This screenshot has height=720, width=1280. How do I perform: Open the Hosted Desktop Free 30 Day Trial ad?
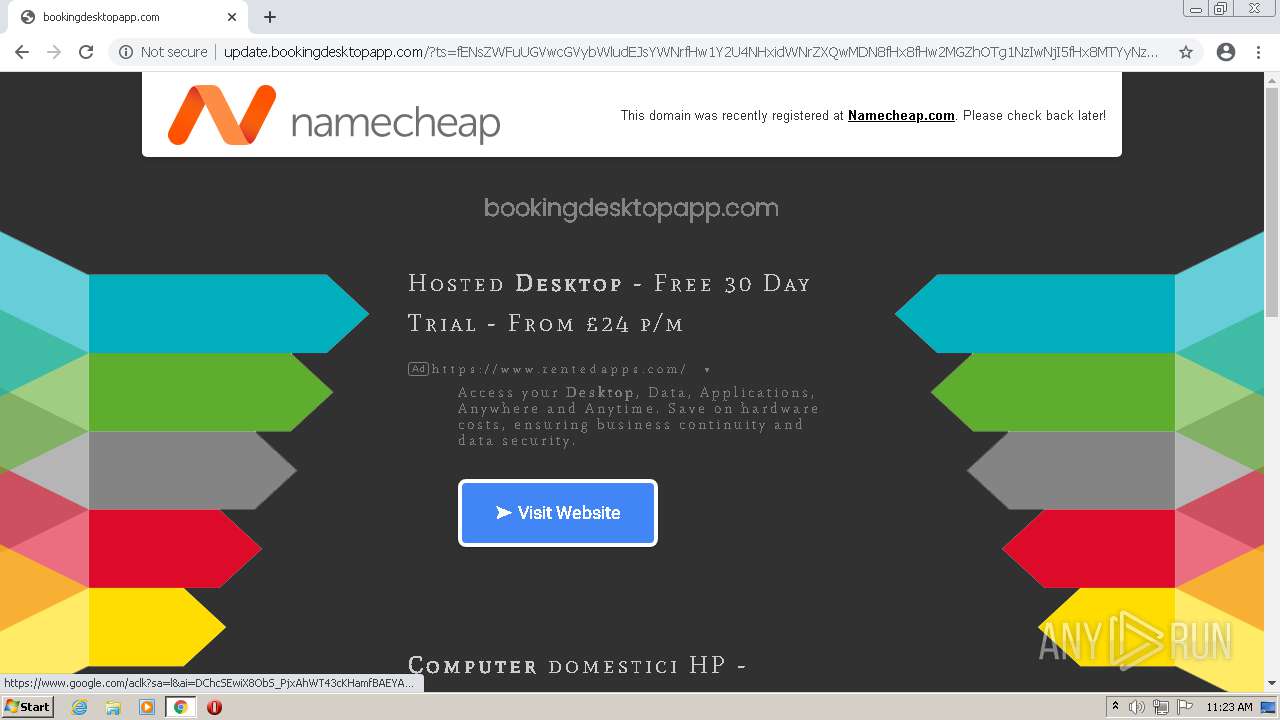609,303
